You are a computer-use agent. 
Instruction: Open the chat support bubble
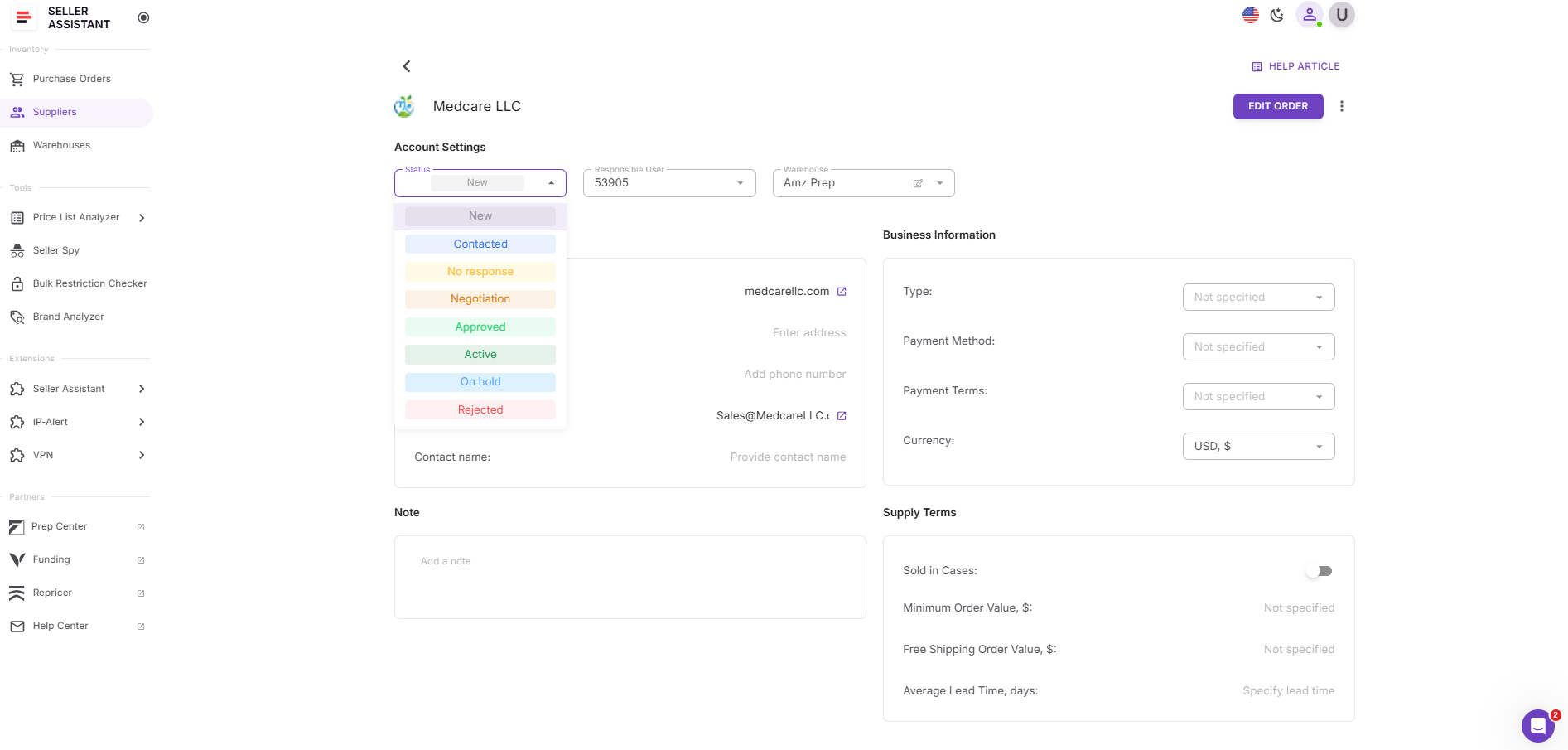pos(1538,725)
